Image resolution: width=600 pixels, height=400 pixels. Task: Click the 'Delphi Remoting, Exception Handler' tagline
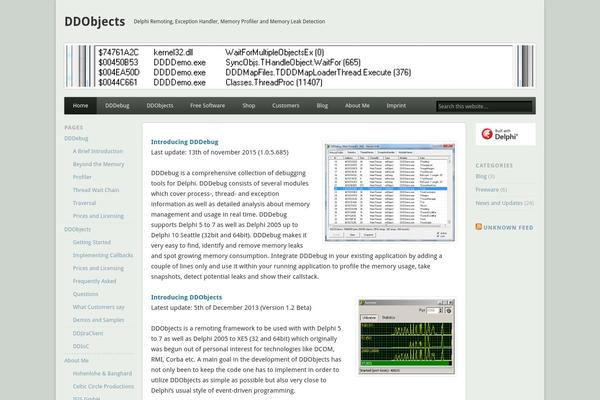(229, 21)
